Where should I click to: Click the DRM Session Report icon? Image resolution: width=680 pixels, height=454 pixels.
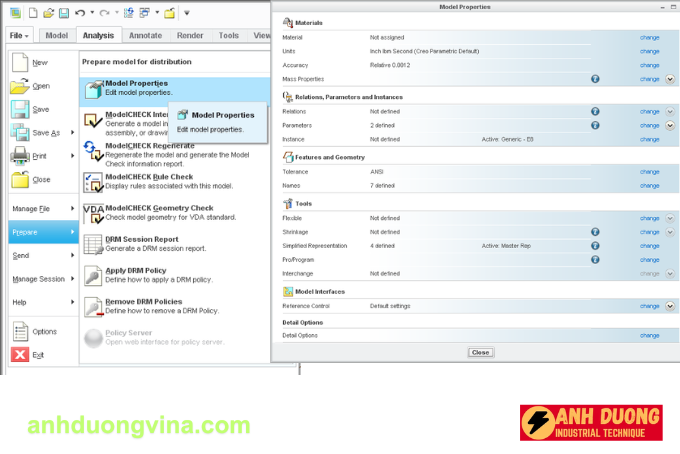(x=93, y=244)
